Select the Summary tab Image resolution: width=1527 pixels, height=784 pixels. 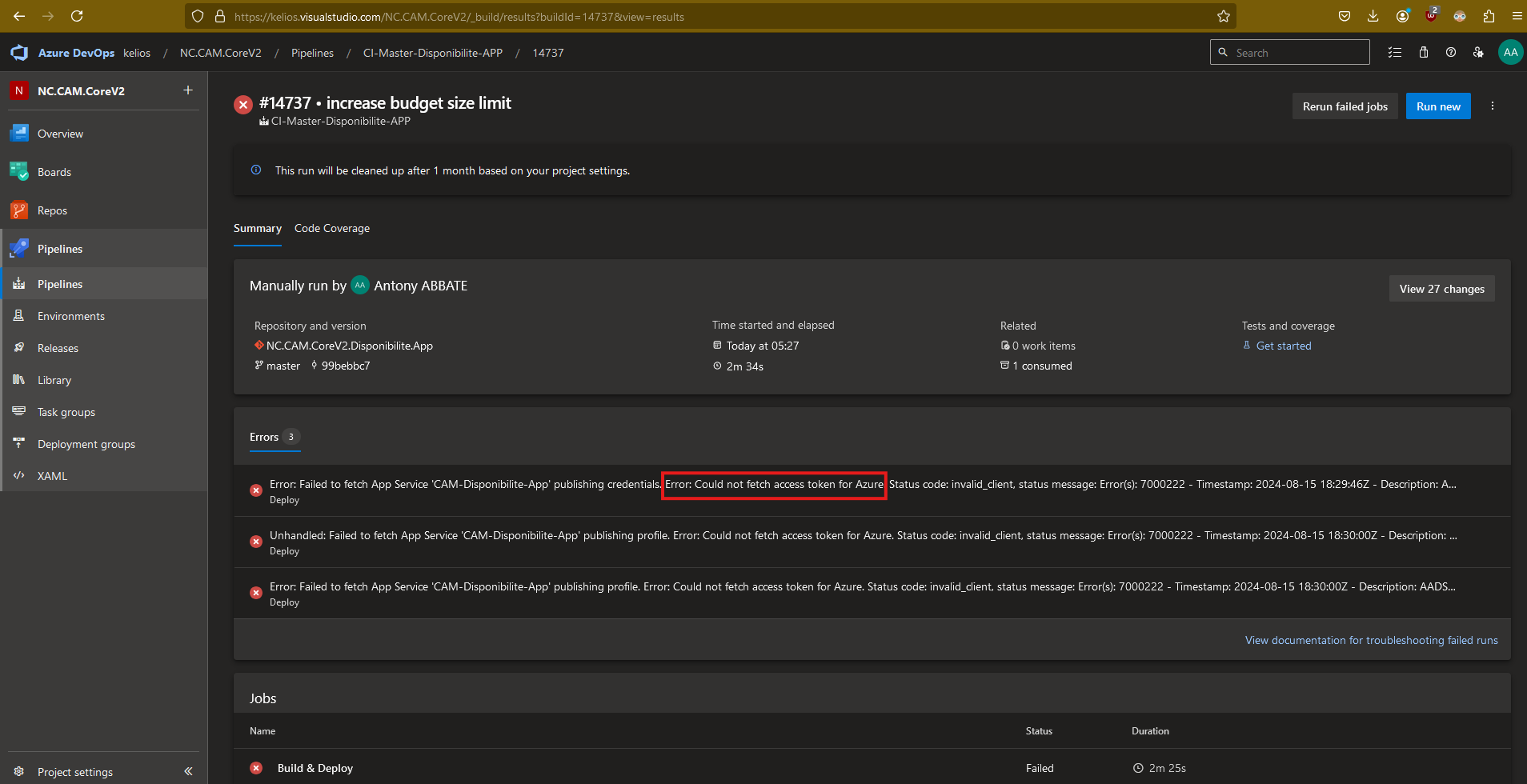257,228
